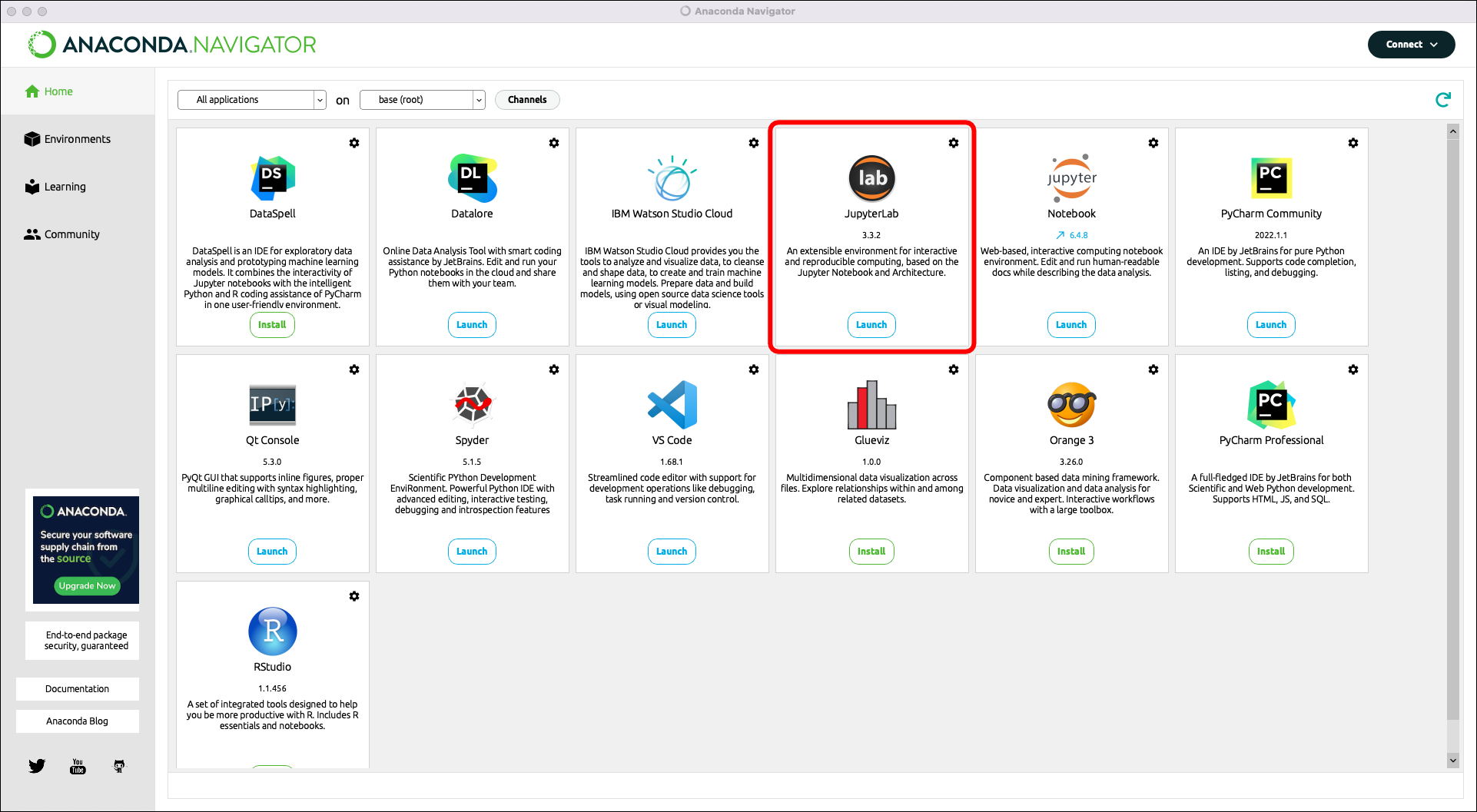Open Orange 3 gear settings menu
The width and height of the screenshot is (1477, 812).
[x=1153, y=370]
